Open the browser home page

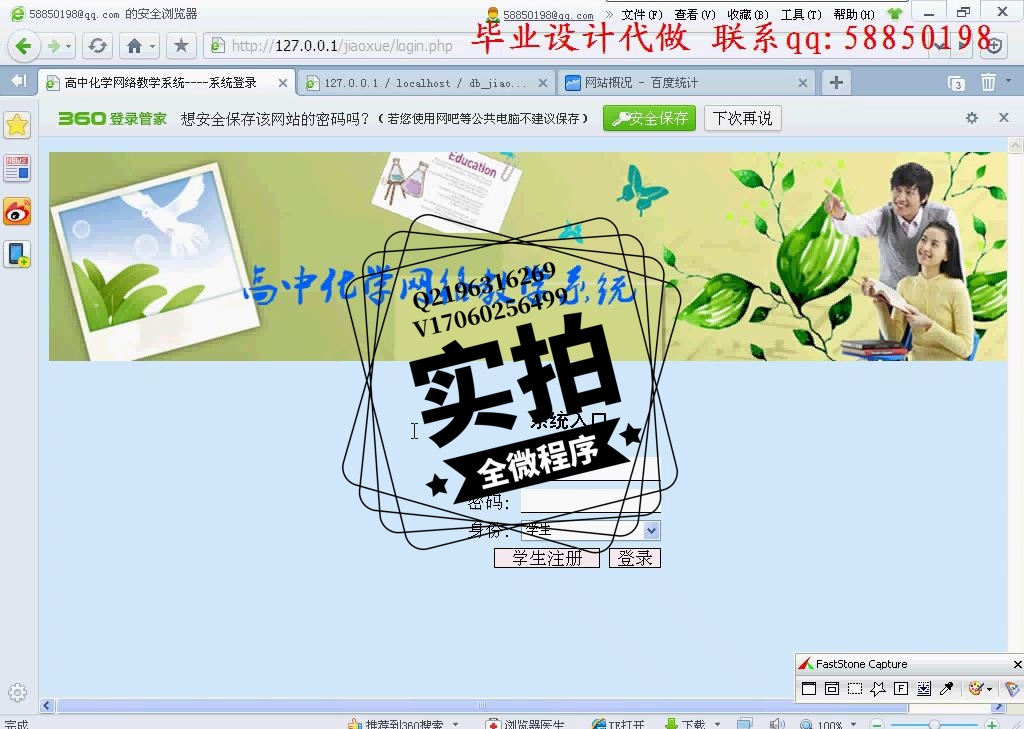pos(134,46)
